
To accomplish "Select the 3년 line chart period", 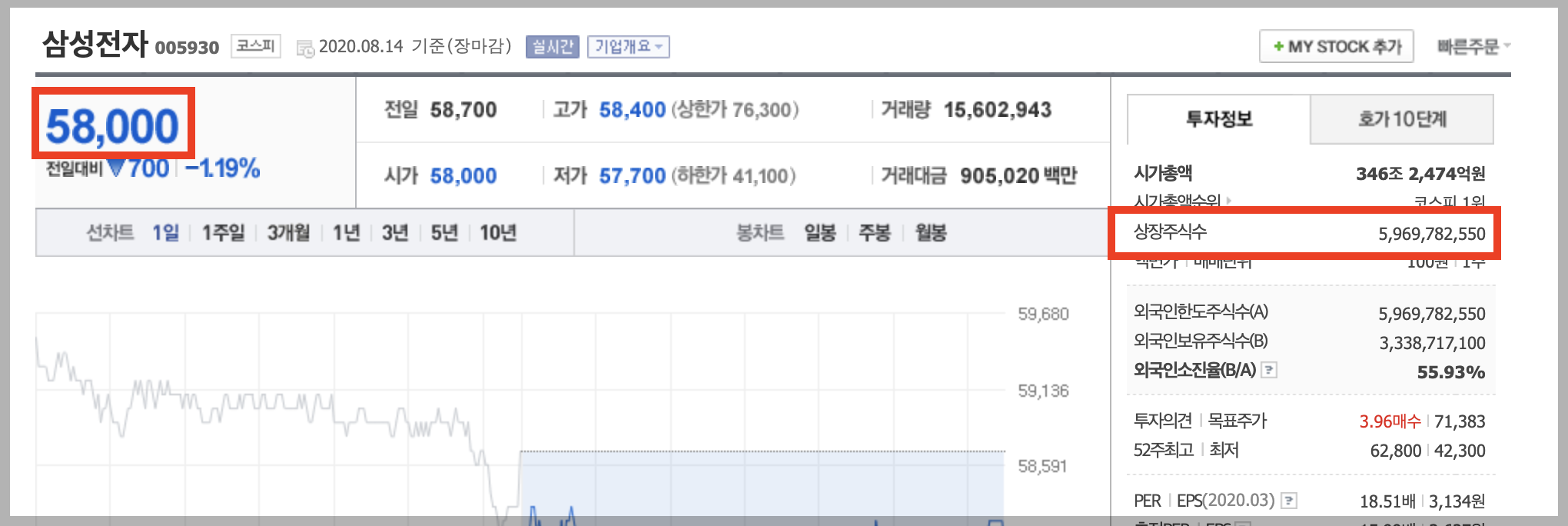I will [395, 232].
